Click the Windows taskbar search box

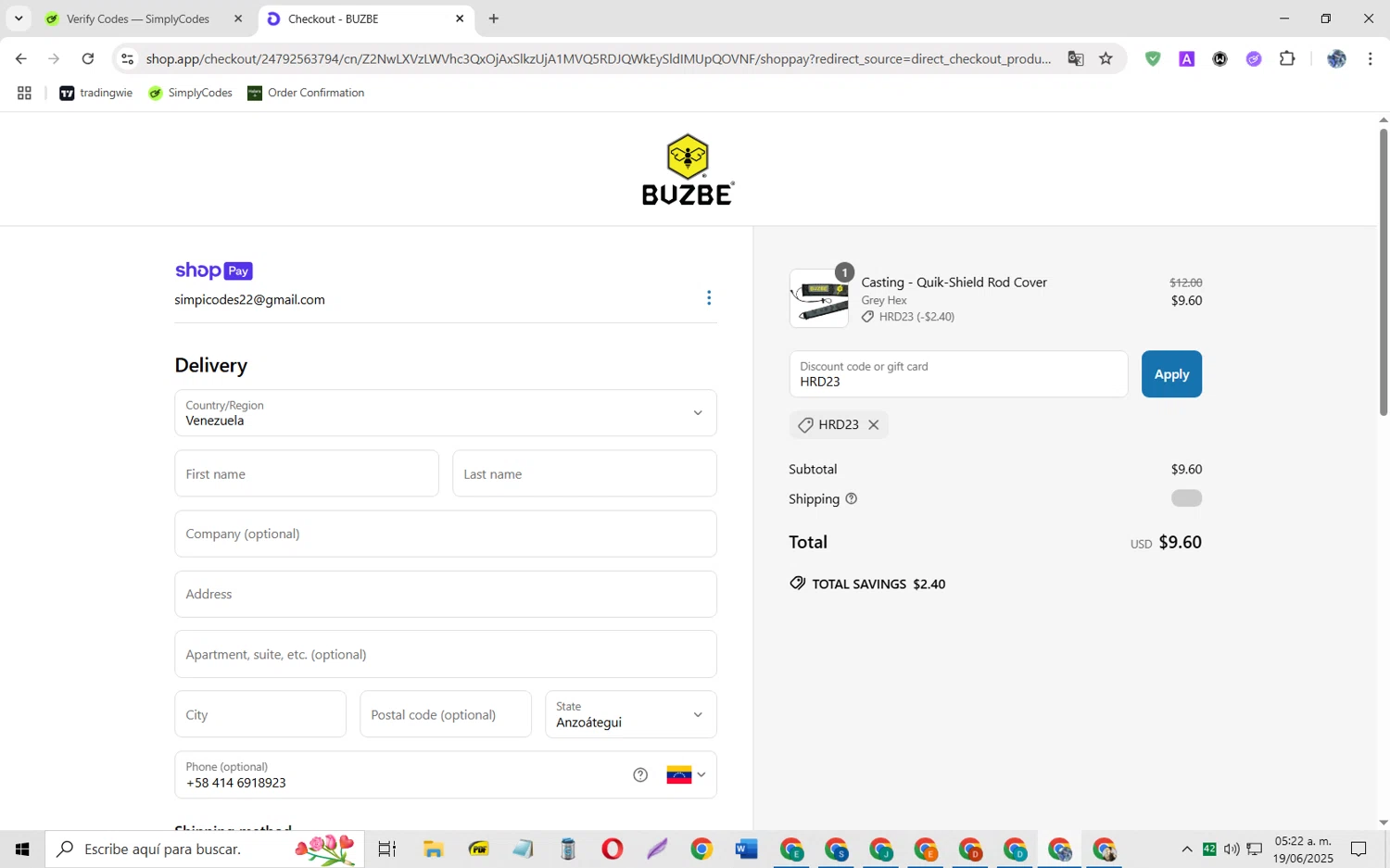[x=205, y=849]
